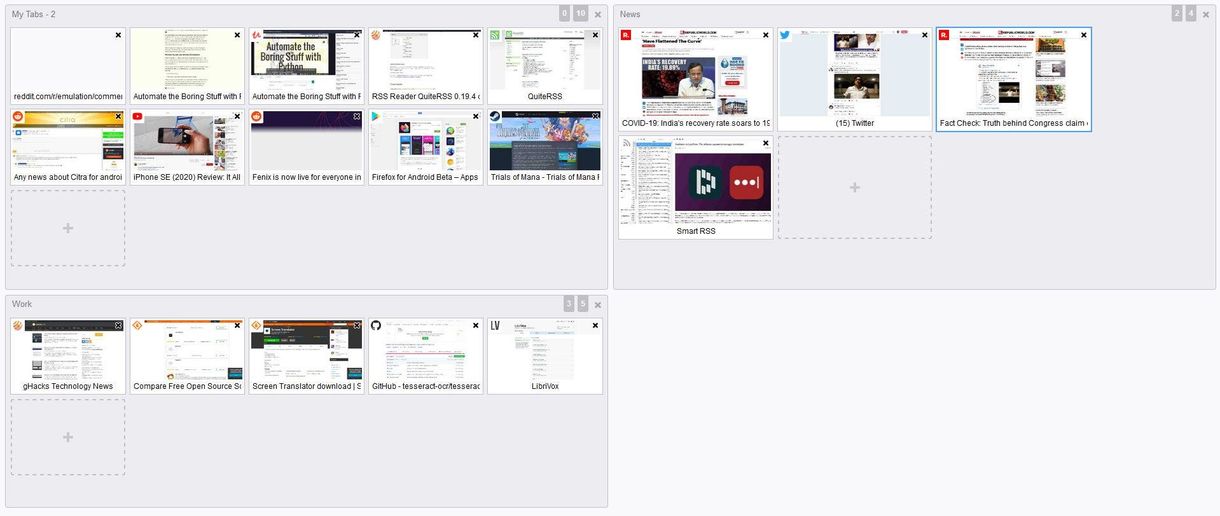Screen dimensions: 1220x516
Task: Switch to the Screen Translator download tab
Action: [306, 357]
